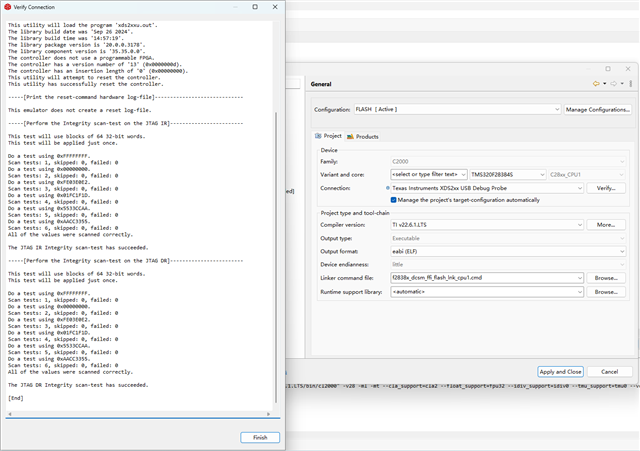Click the back arrow icon in General header
640x451 pixels.
click(596, 84)
